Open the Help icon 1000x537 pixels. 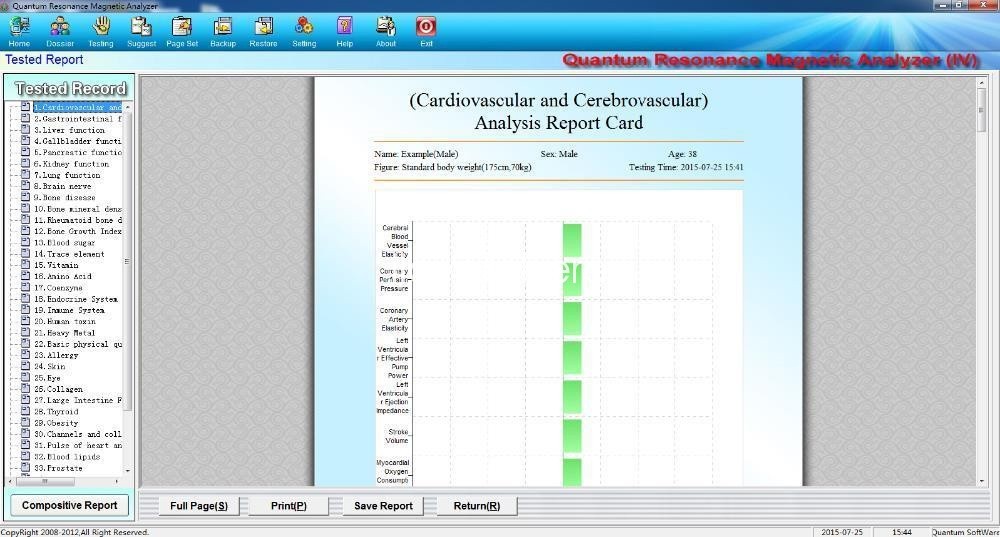(x=344, y=27)
